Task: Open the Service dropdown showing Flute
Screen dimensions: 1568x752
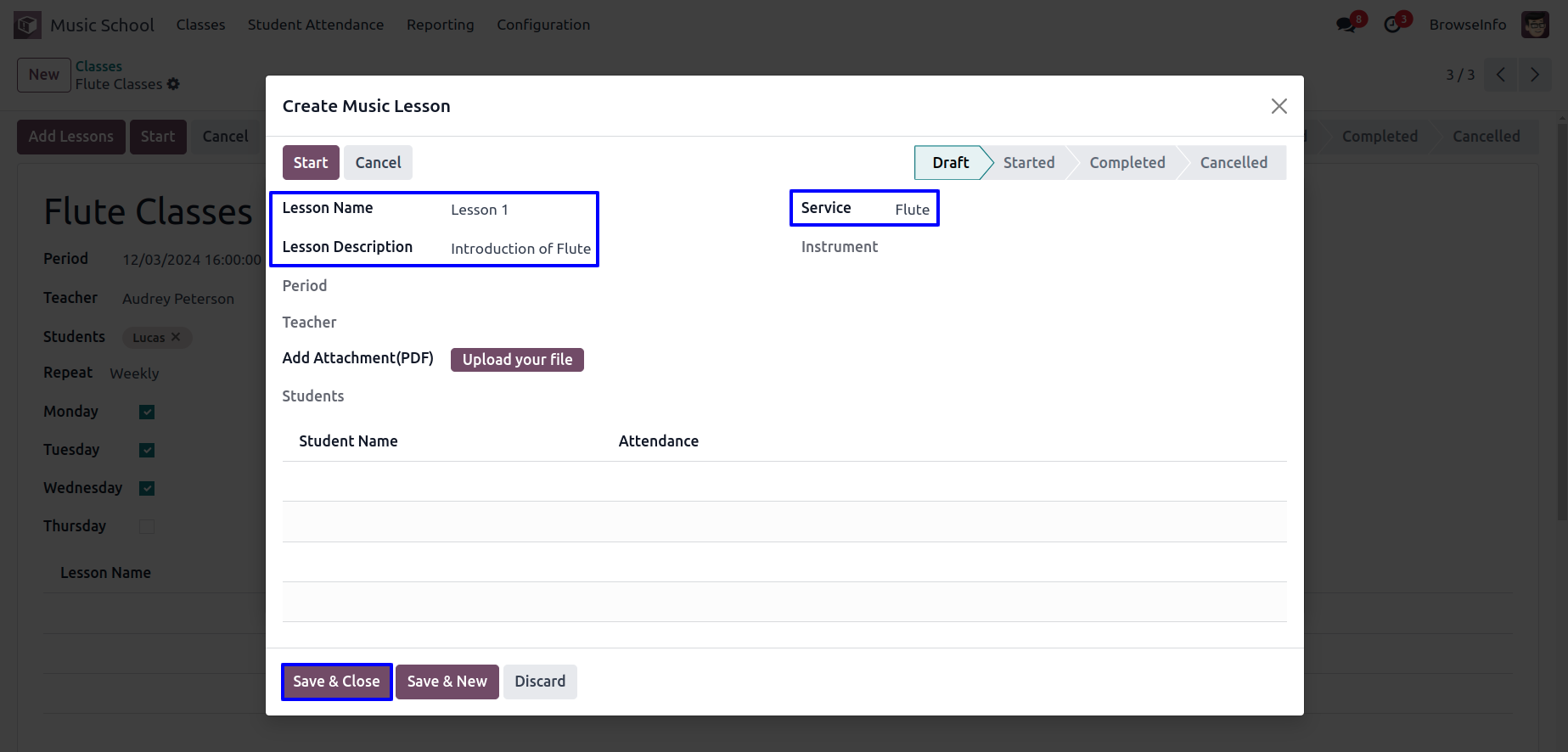Action: click(x=913, y=210)
